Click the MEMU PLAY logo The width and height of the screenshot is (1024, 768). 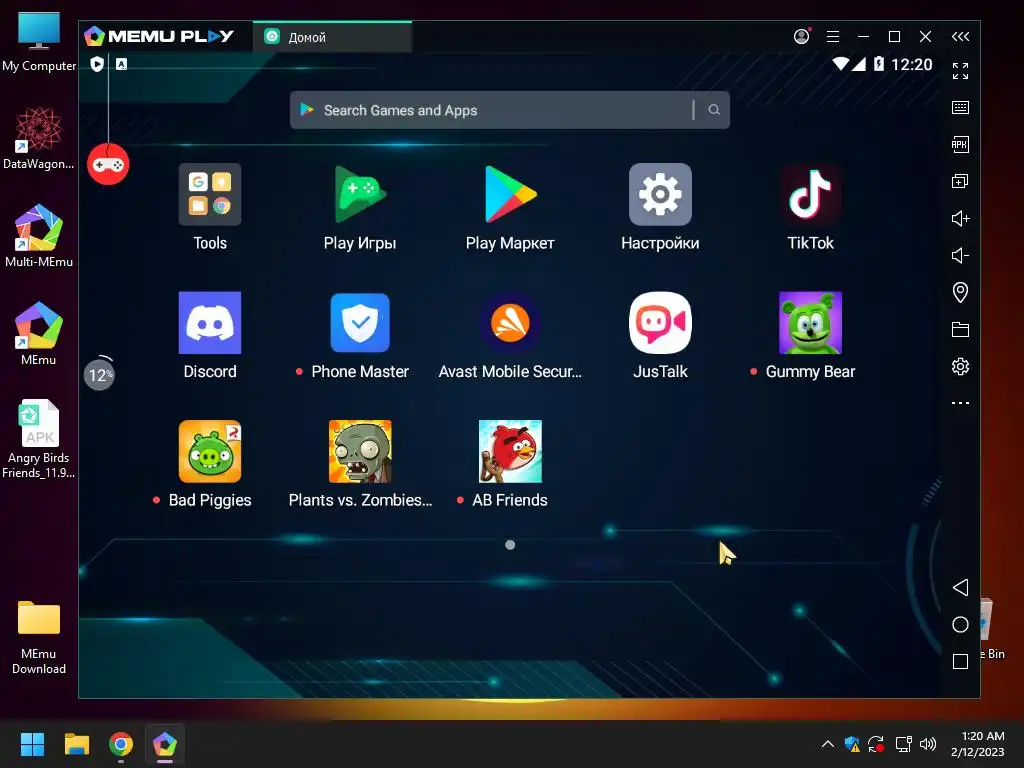pyautogui.click(x=159, y=36)
